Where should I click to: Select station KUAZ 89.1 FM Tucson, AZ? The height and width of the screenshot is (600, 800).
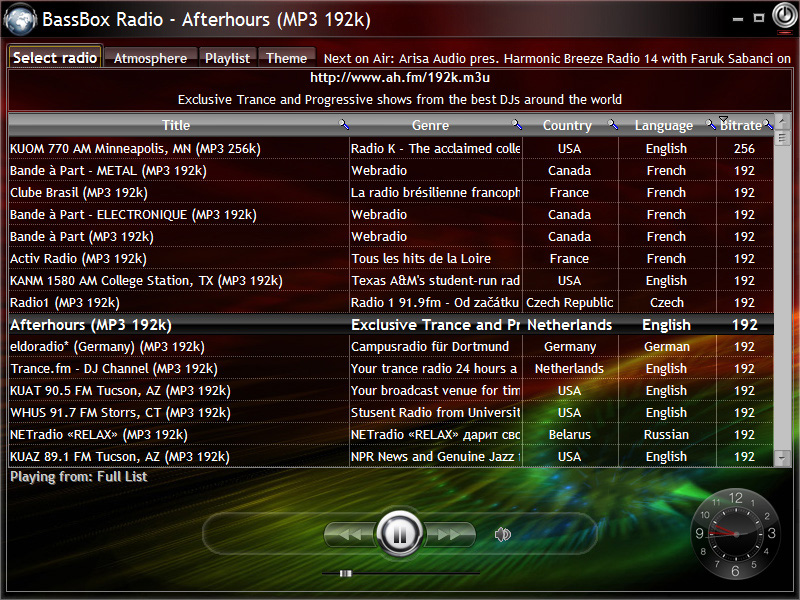click(x=119, y=456)
